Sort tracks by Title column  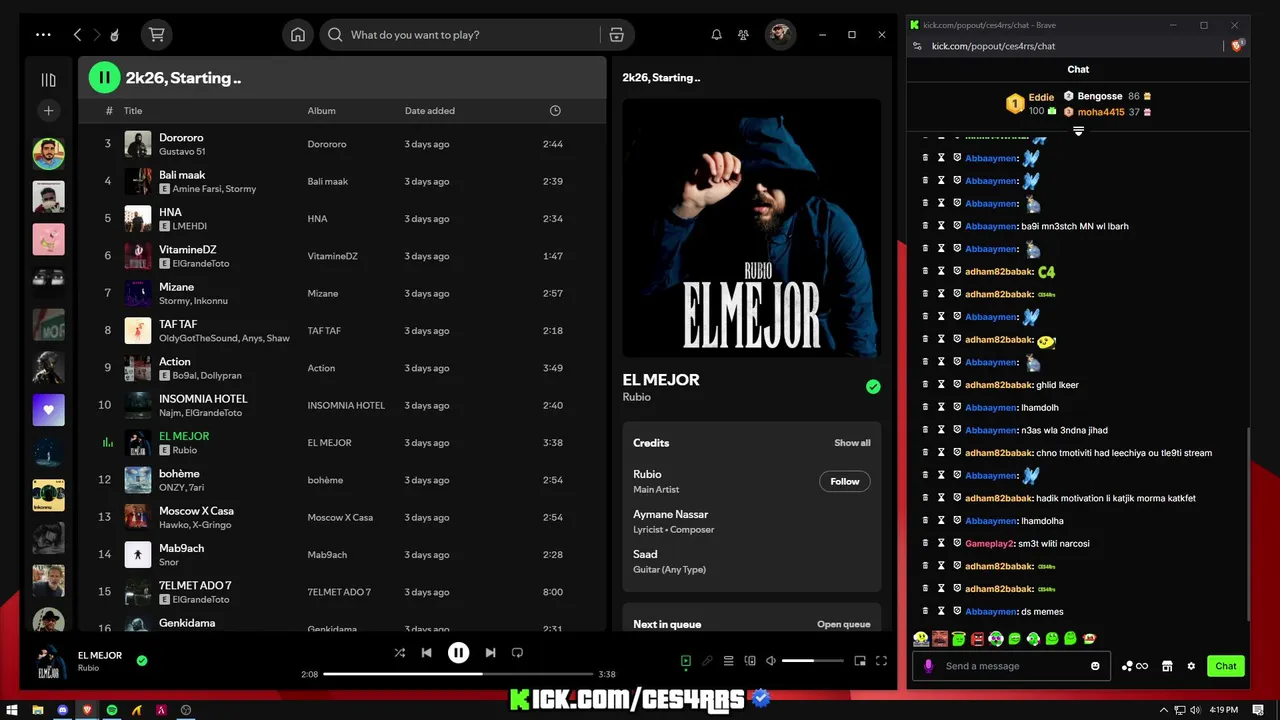tap(133, 111)
